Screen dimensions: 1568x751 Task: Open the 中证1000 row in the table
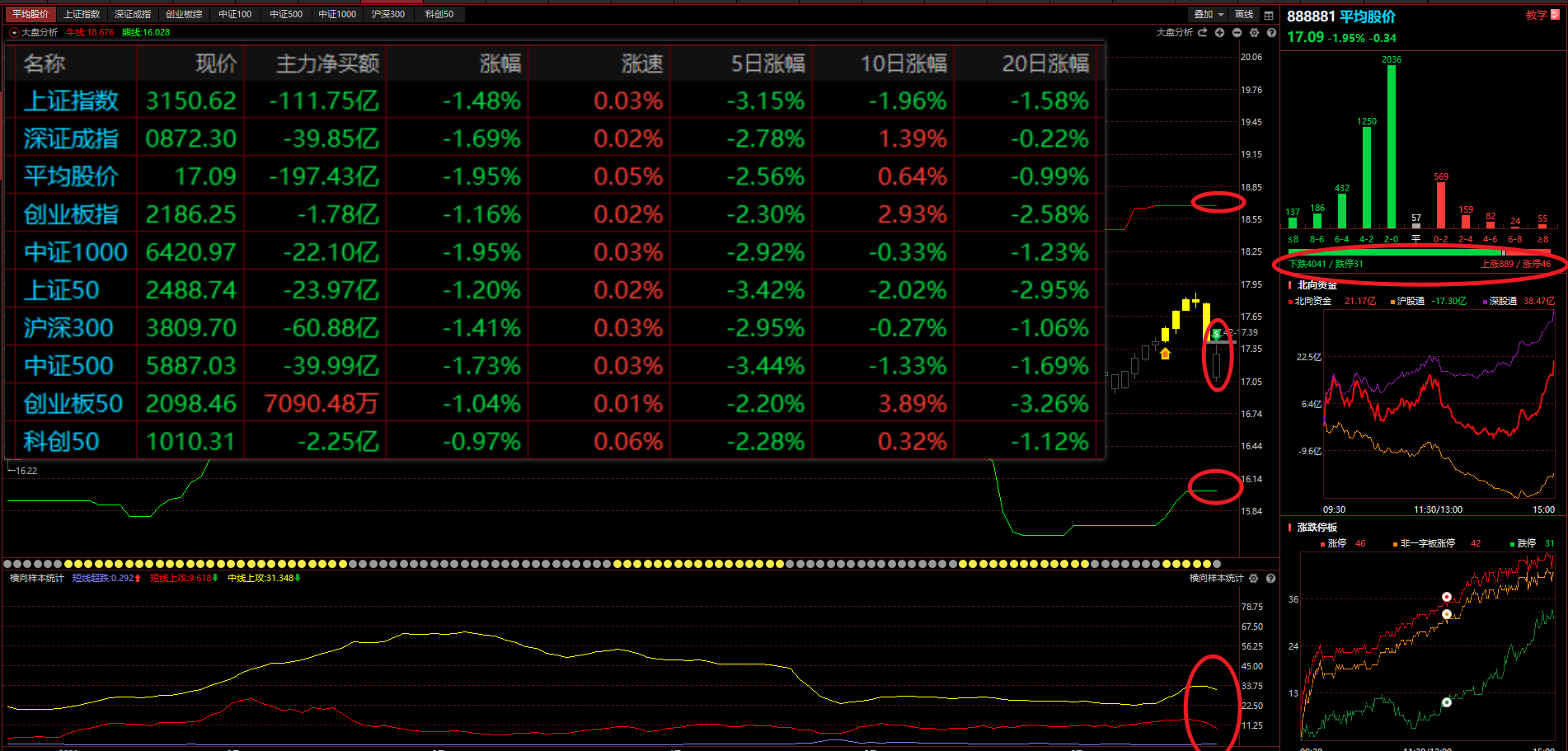click(x=555, y=252)
